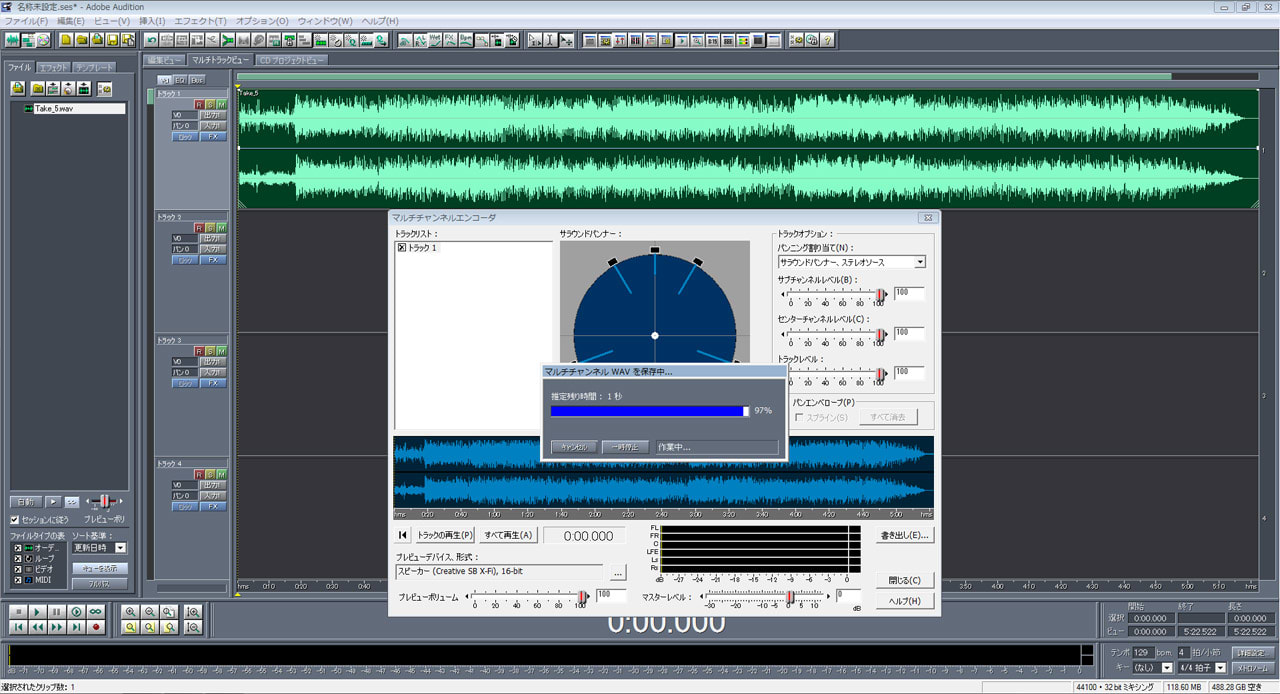This screenshot has width=1280, height=694.
Task: Click the 閉じる(C) button
Action: pos(905,580)
